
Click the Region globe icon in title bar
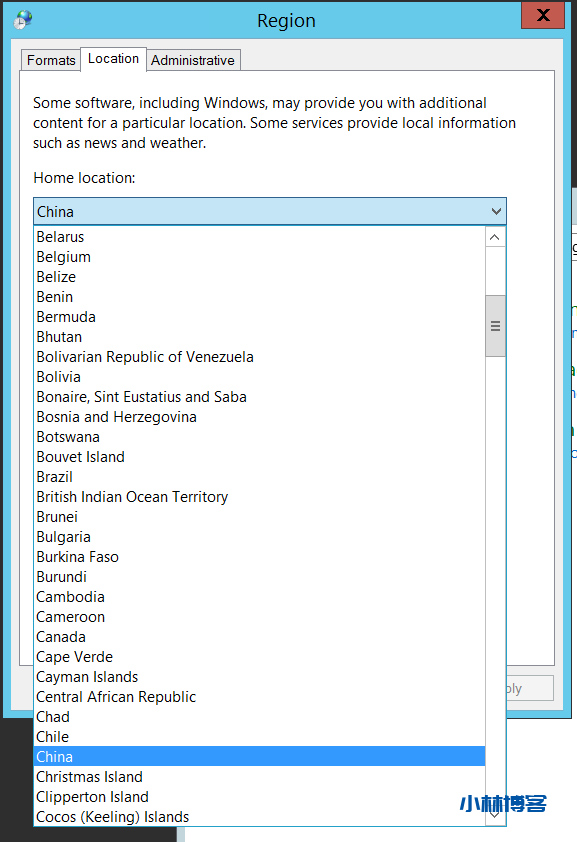(23, 20)
